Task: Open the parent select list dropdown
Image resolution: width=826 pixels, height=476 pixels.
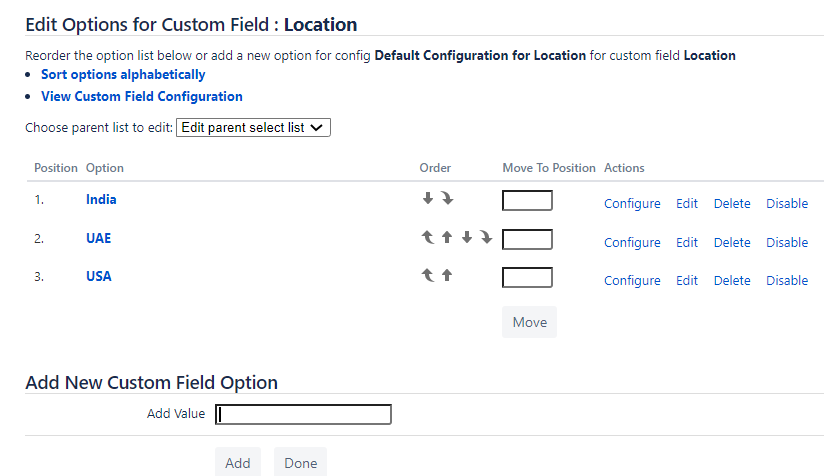Action: [x=253, y=128]
